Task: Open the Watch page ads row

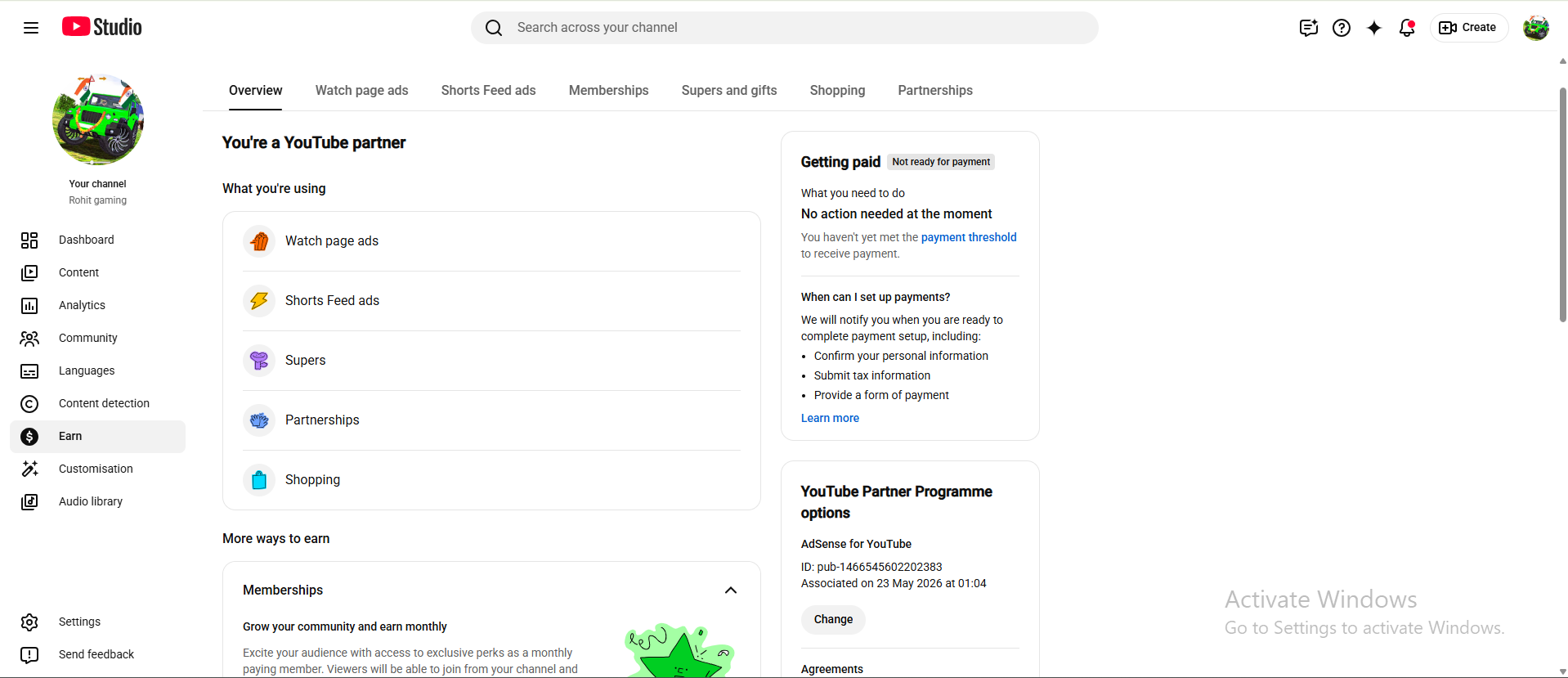Action: (x=491, y=241)
